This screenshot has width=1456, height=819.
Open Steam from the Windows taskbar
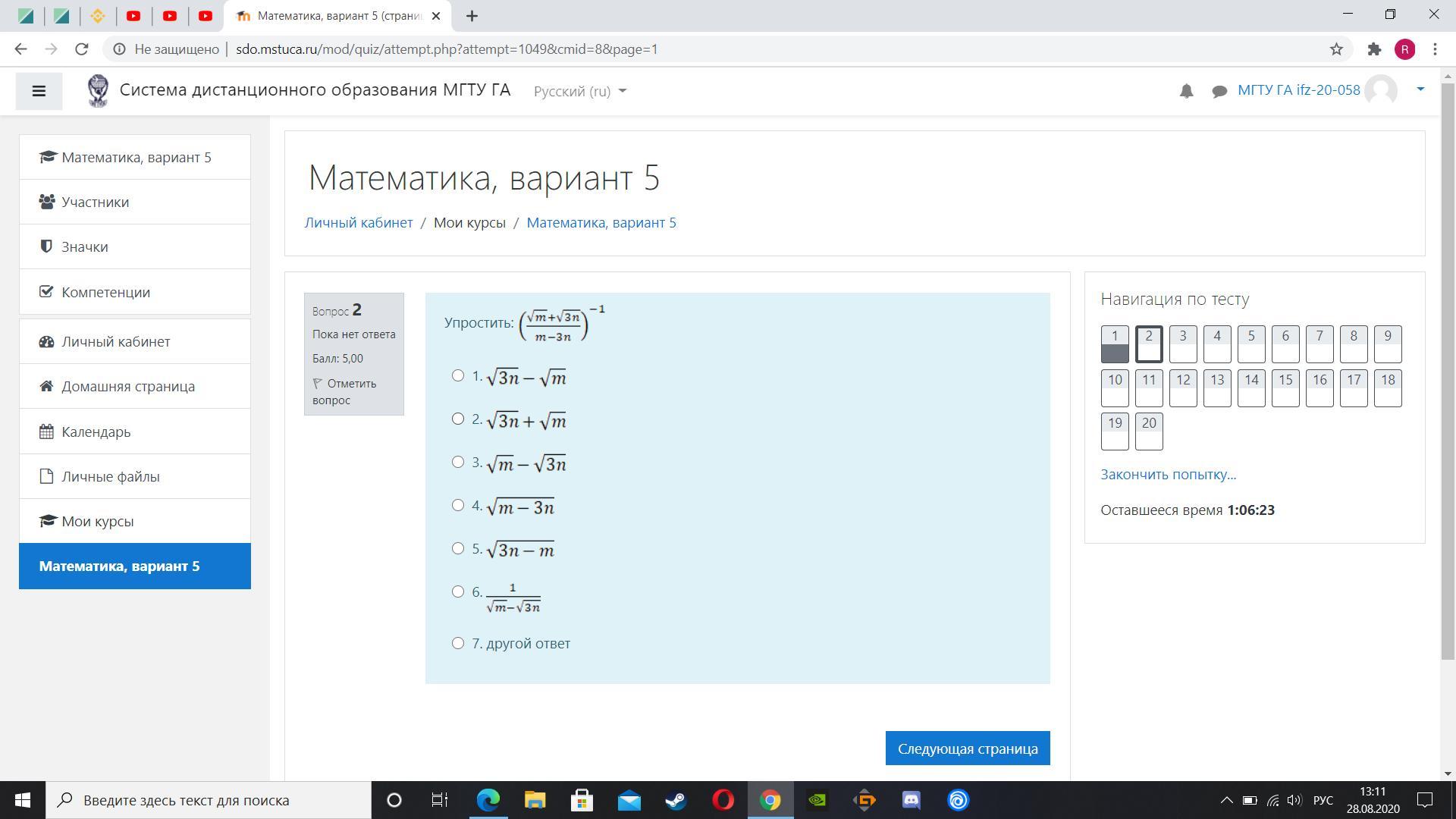(x=675, y=800)
